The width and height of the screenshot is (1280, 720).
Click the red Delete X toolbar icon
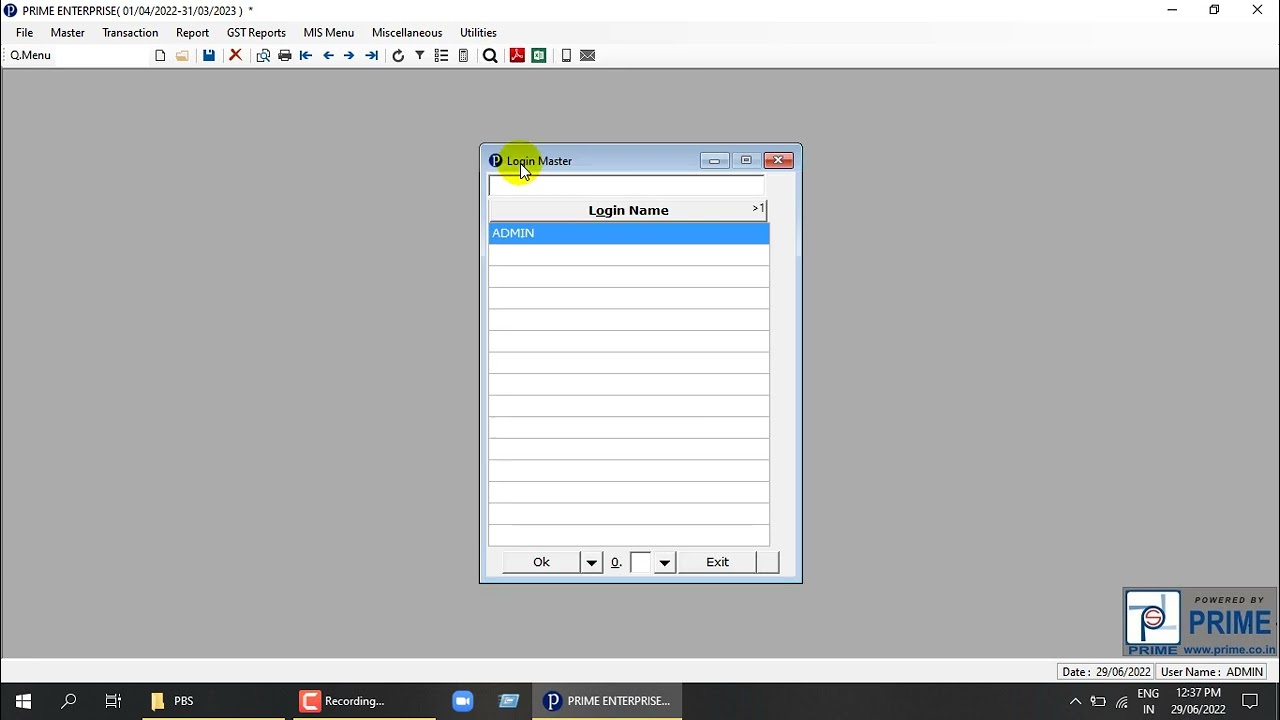pos(235,56)
